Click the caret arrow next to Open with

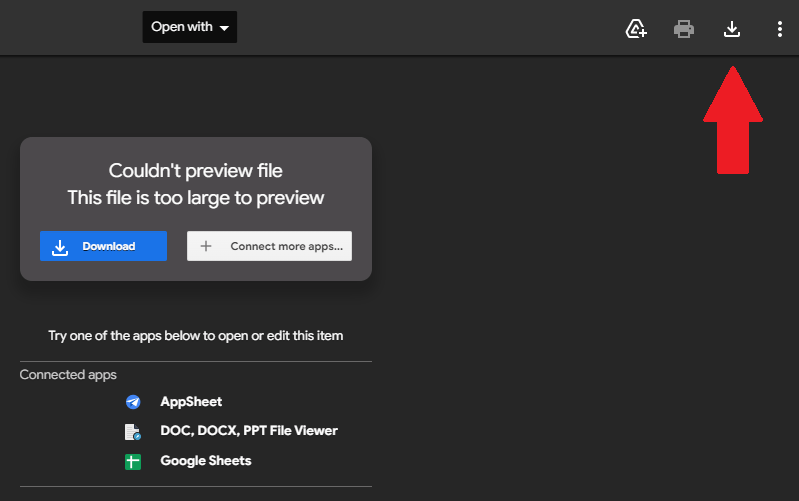(x=224, y=29)
